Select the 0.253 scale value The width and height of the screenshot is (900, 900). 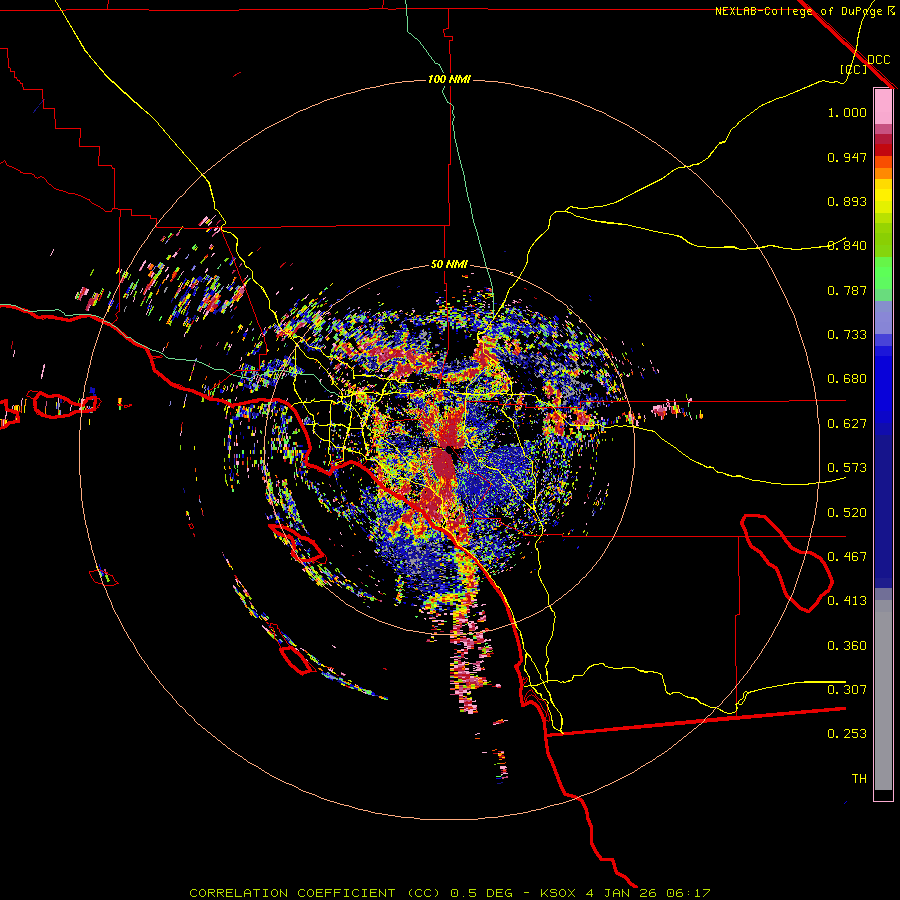(x=847, y=734)
